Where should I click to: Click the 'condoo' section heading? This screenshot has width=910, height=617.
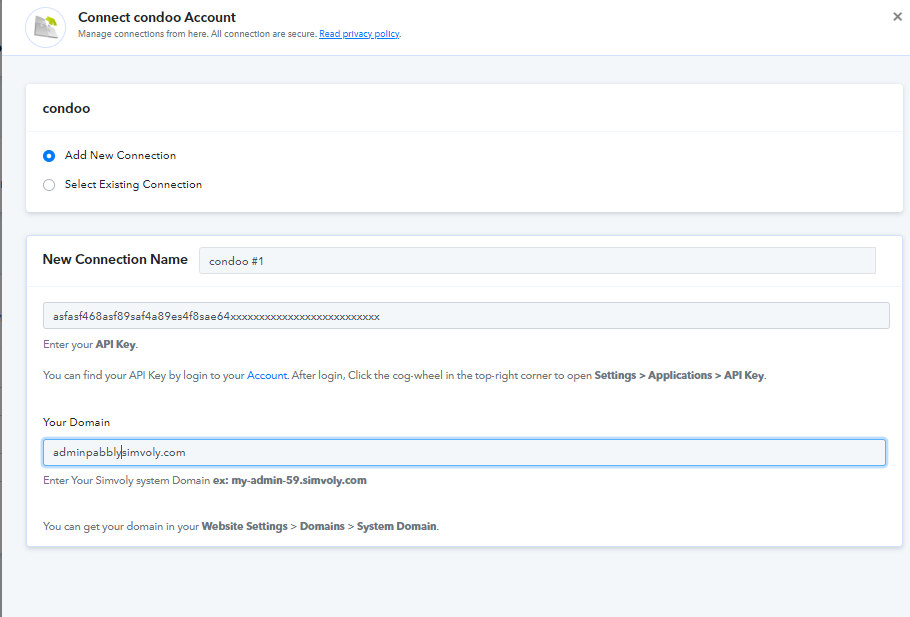[x=66, y=109]
